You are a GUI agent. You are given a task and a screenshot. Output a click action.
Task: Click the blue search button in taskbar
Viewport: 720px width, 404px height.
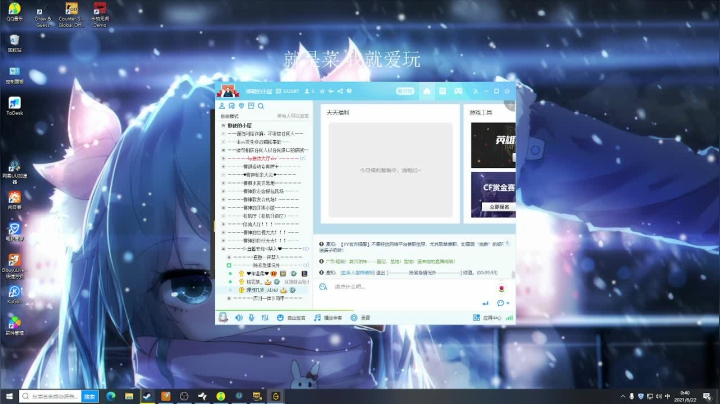coord(90,396)
